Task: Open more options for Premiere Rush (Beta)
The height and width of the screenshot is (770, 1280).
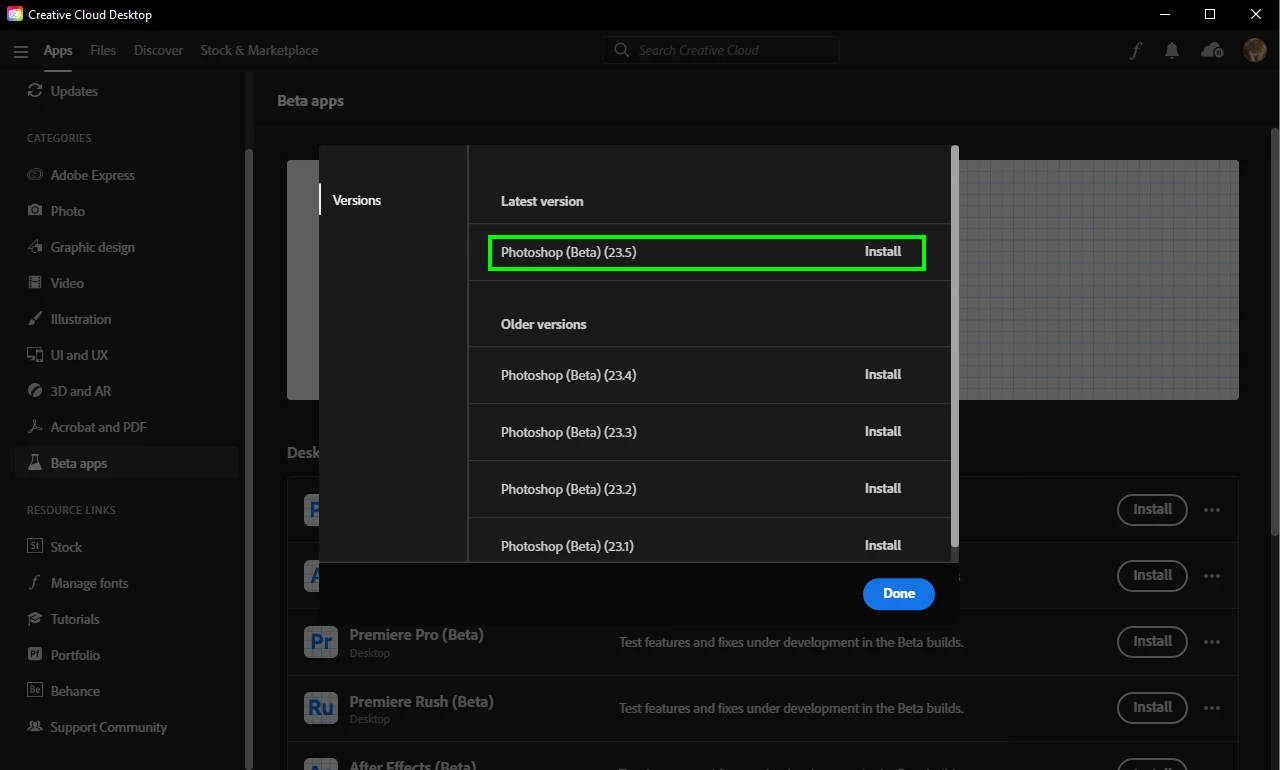Action: click(x=1212, y=708)
